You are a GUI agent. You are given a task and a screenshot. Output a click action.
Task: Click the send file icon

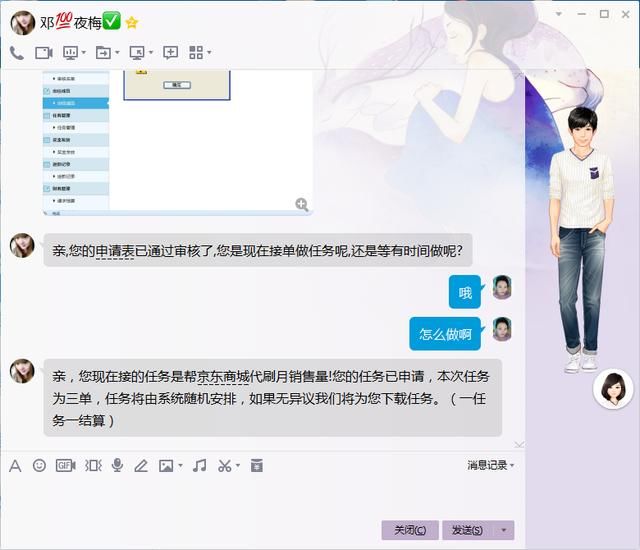(103, 53)
